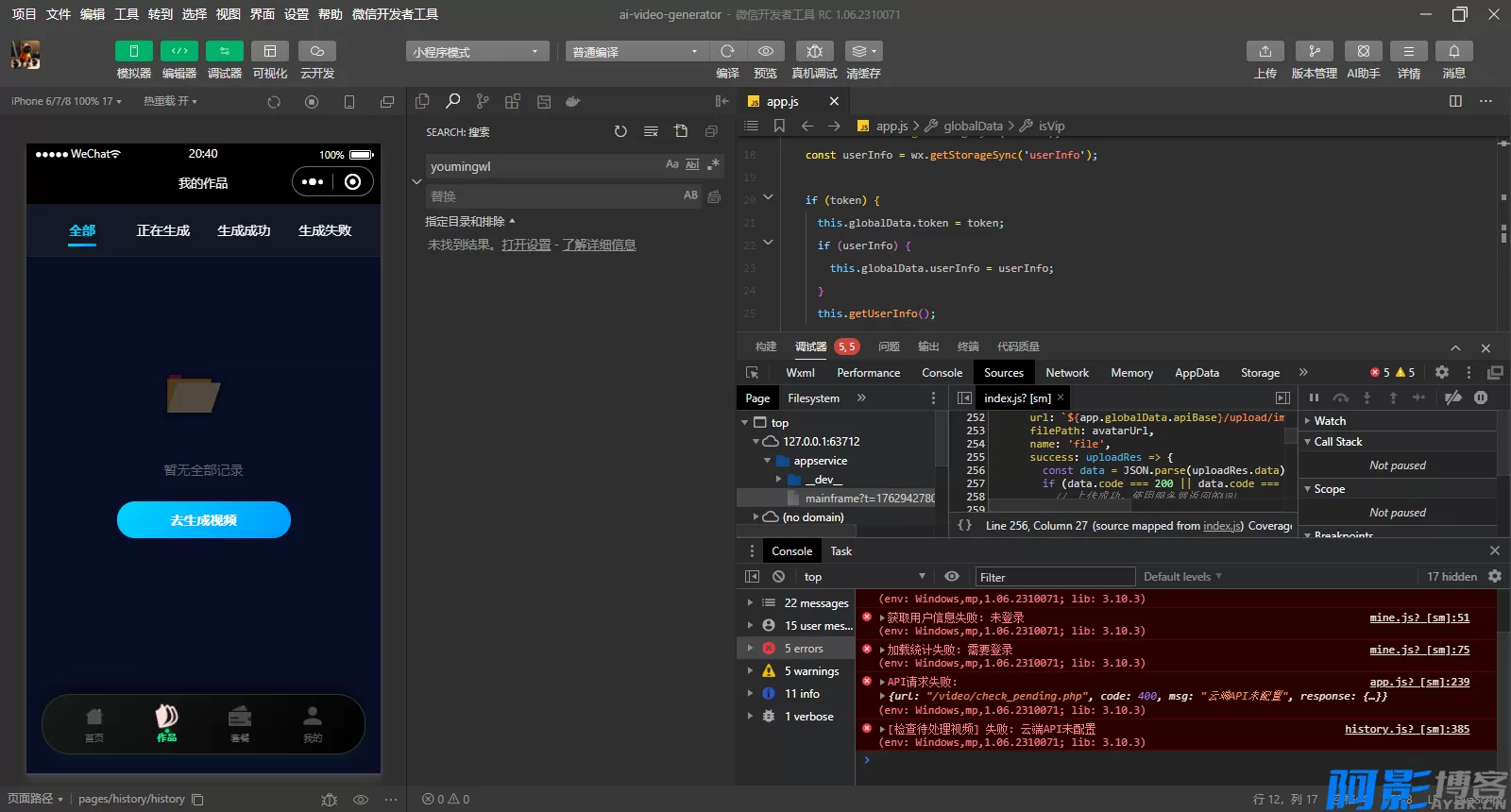Open the 设置 menu in menu bar
This screenshot has height=812, width=1511.
297,14
